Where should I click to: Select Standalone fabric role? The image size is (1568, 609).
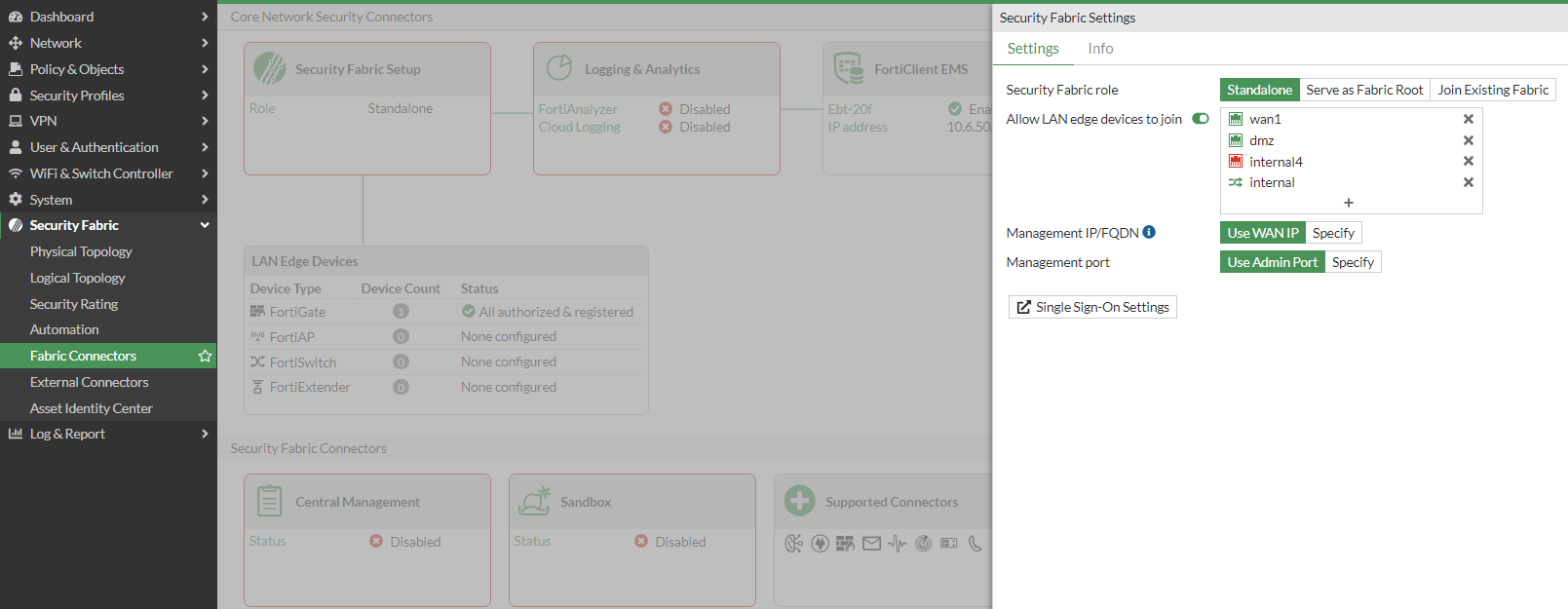click(1259, 90)
